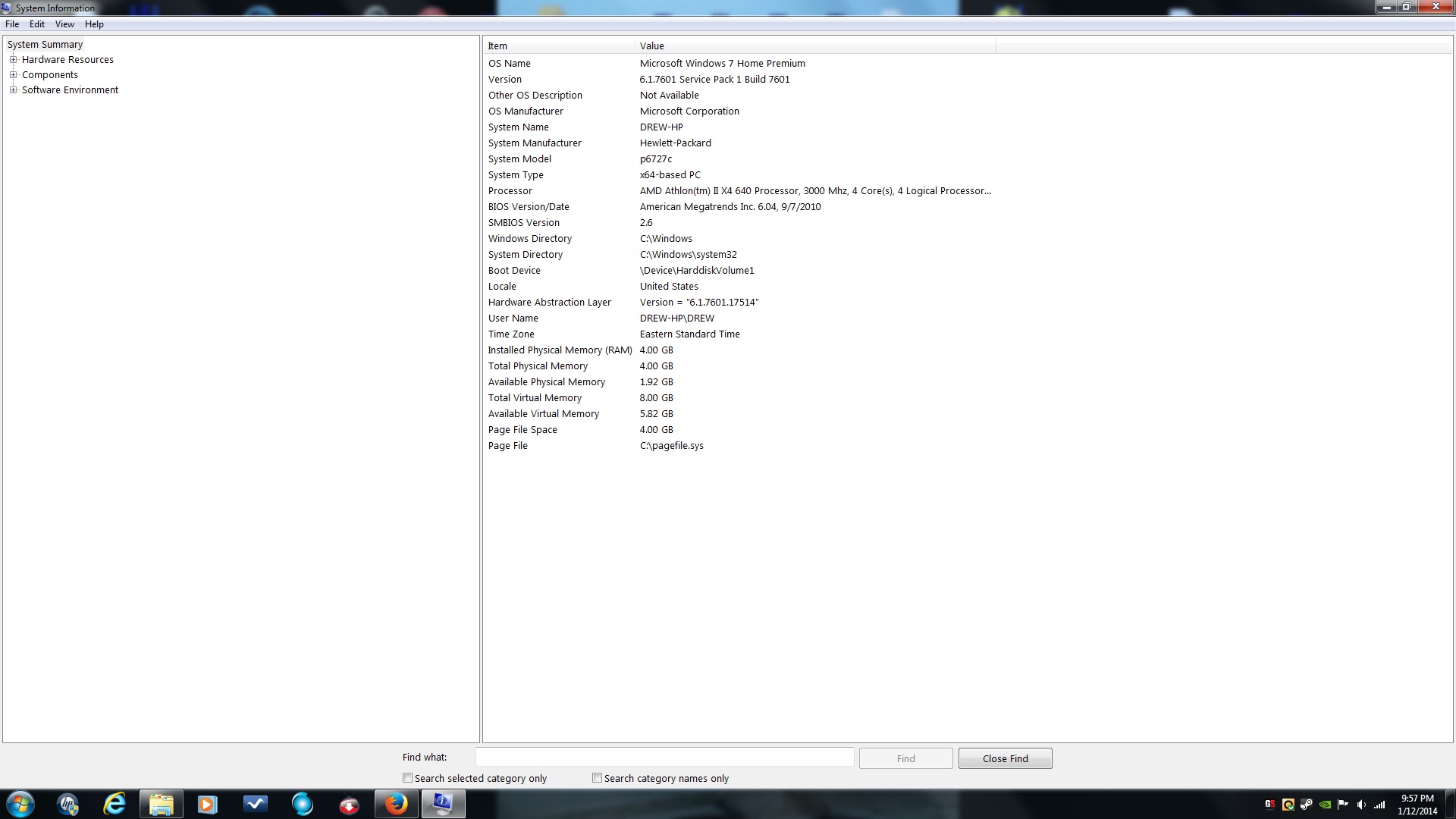Viewport: 1456px width, 819px height.
Task: Open the NVIDIA tray icon
Action: (x=1325, y=805)
